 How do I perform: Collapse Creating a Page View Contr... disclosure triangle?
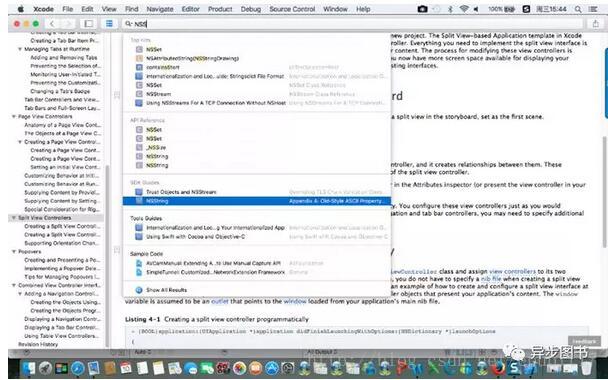[20, 142]
